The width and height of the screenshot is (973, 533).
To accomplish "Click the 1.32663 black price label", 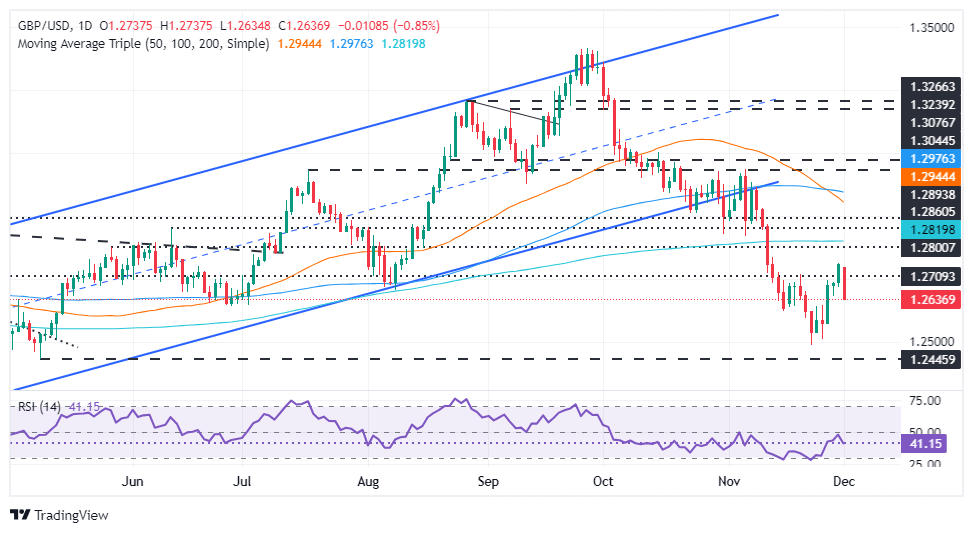I will click(x=931, y=87).
